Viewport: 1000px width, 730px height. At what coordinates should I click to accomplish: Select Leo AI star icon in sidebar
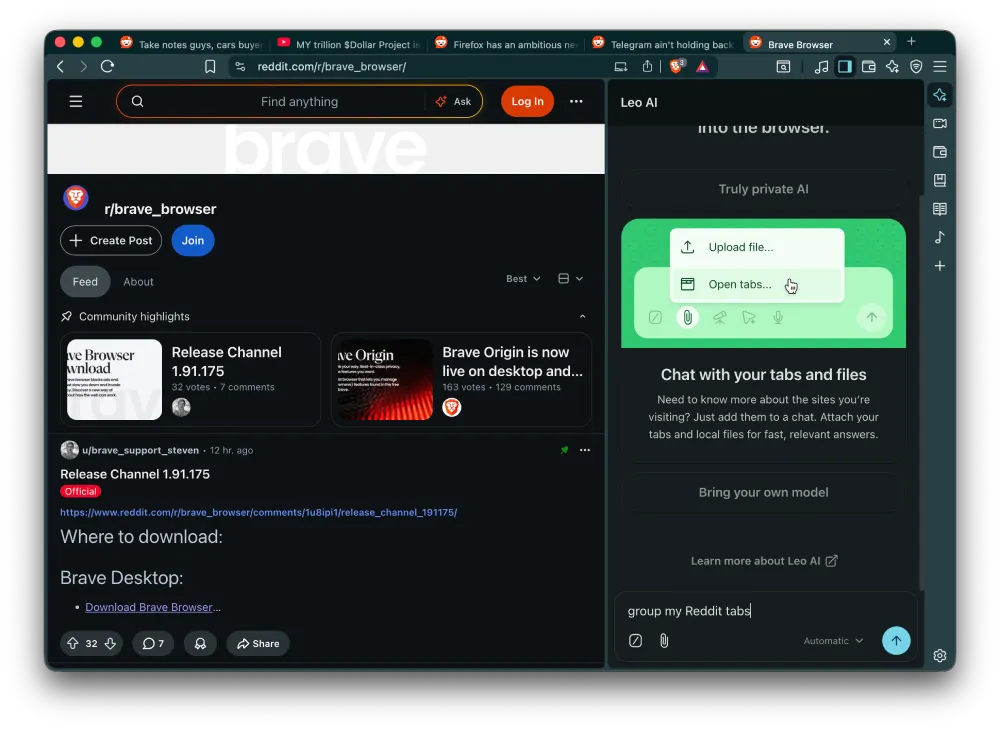(x=940, y=95)
